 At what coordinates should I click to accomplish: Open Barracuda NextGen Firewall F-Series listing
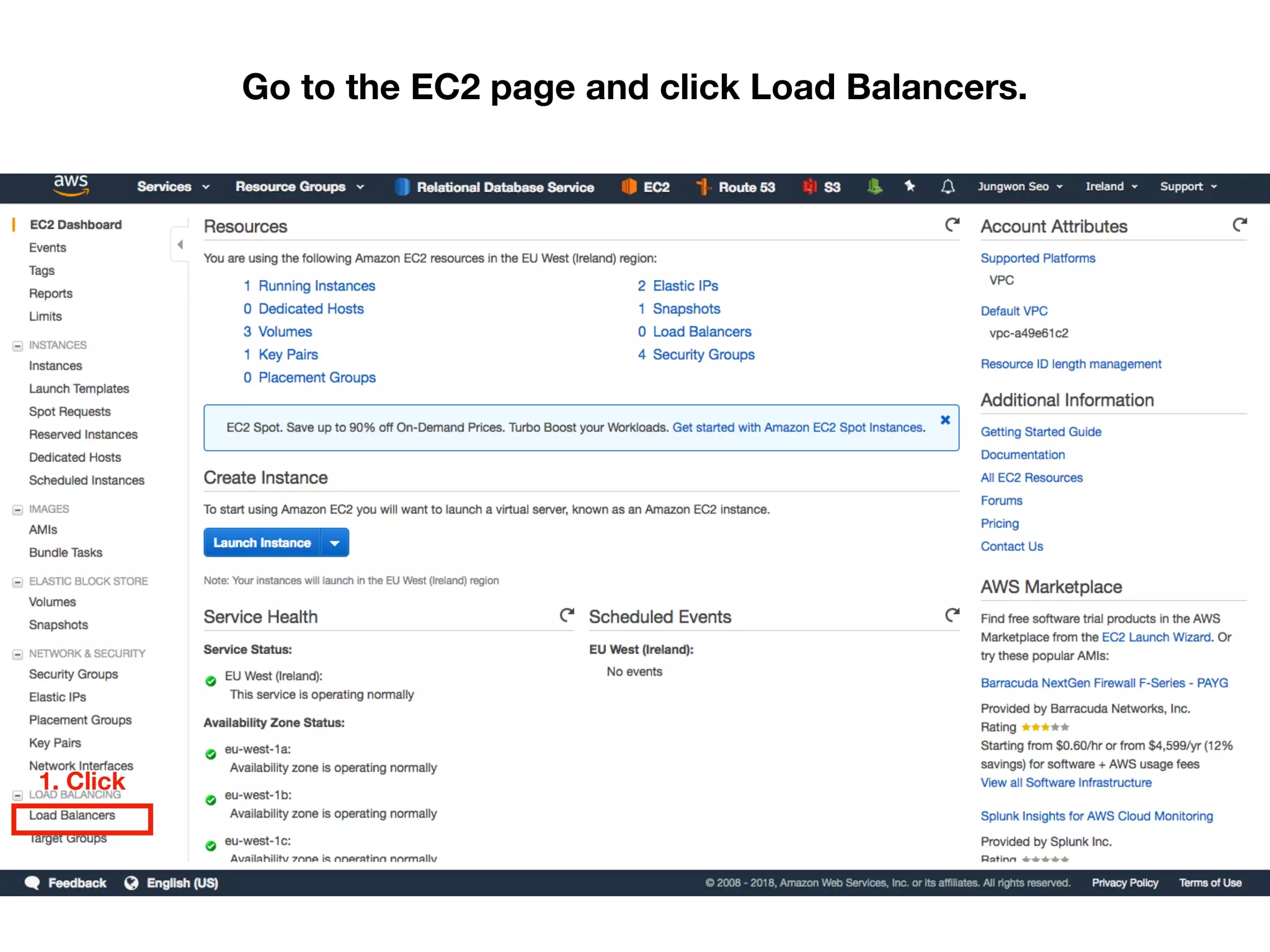click(x=1104, y=682)
